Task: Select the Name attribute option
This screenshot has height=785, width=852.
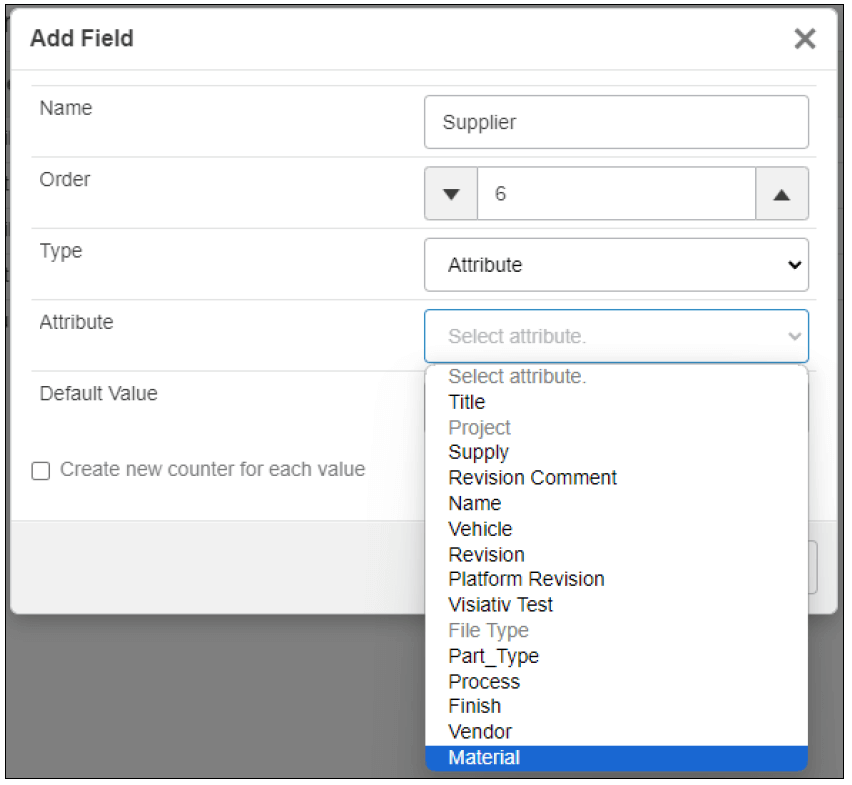Action: 475,504
